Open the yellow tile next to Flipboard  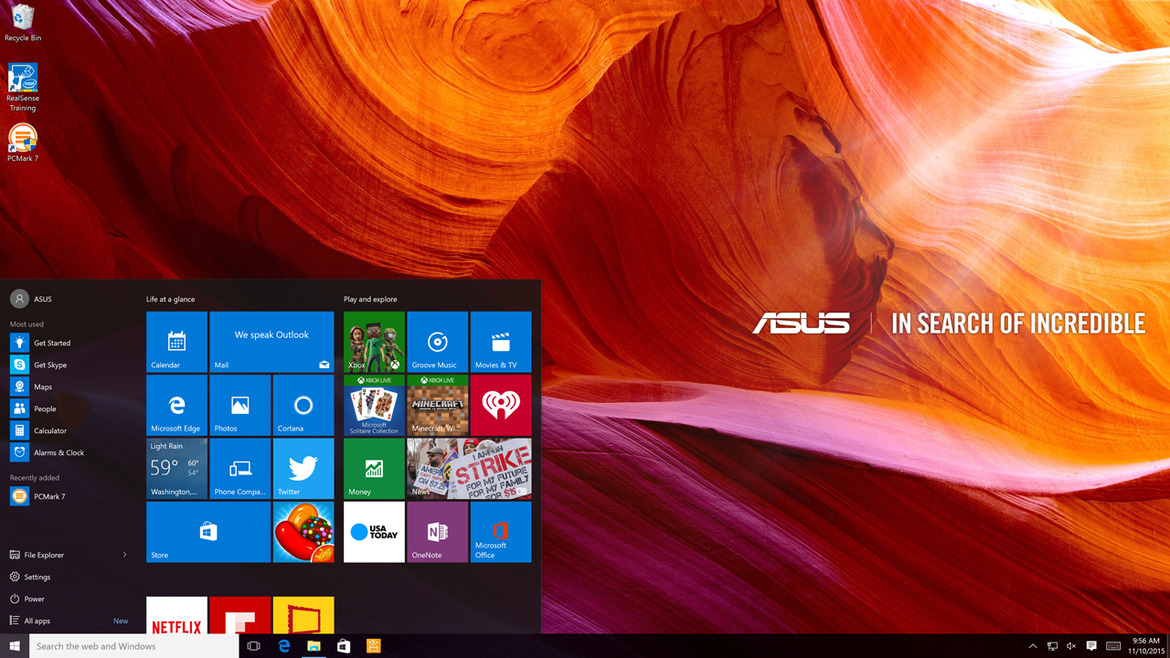(x=304, y=615)
